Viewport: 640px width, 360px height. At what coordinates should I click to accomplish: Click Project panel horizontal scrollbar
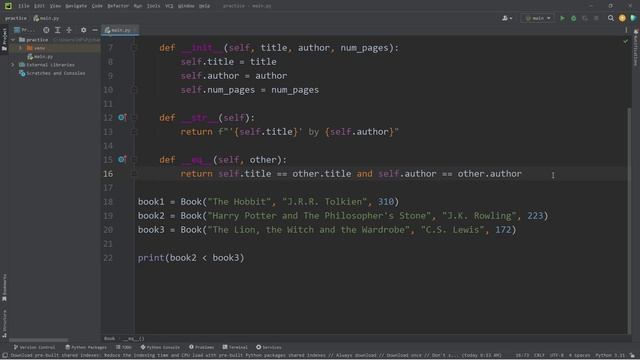tap(38, 340)
